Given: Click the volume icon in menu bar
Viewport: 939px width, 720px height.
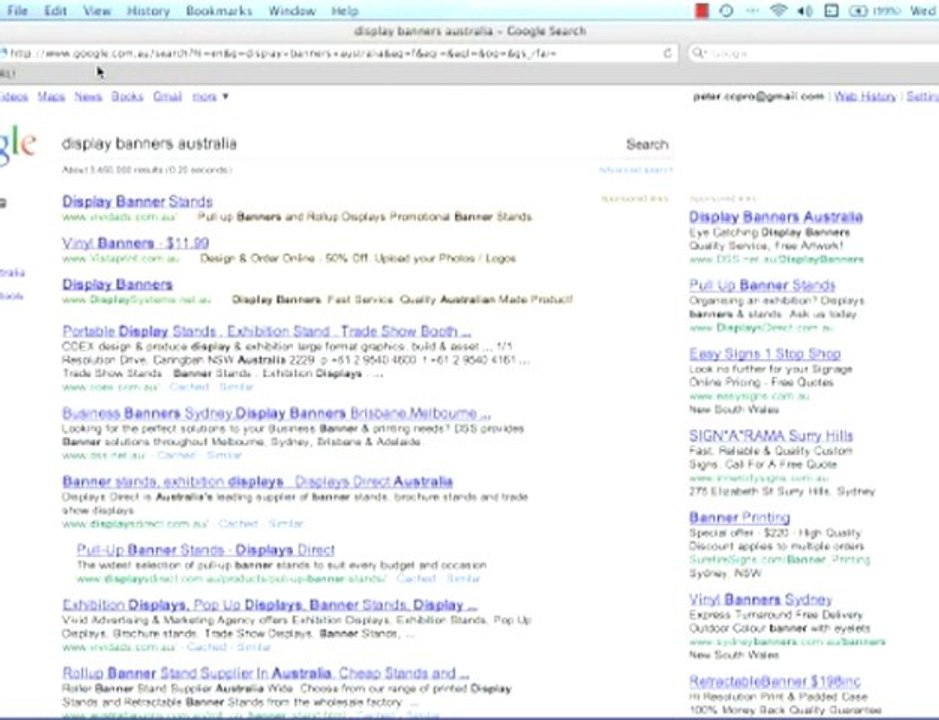Looking at the screenshot, I should [x=805, y=11].
